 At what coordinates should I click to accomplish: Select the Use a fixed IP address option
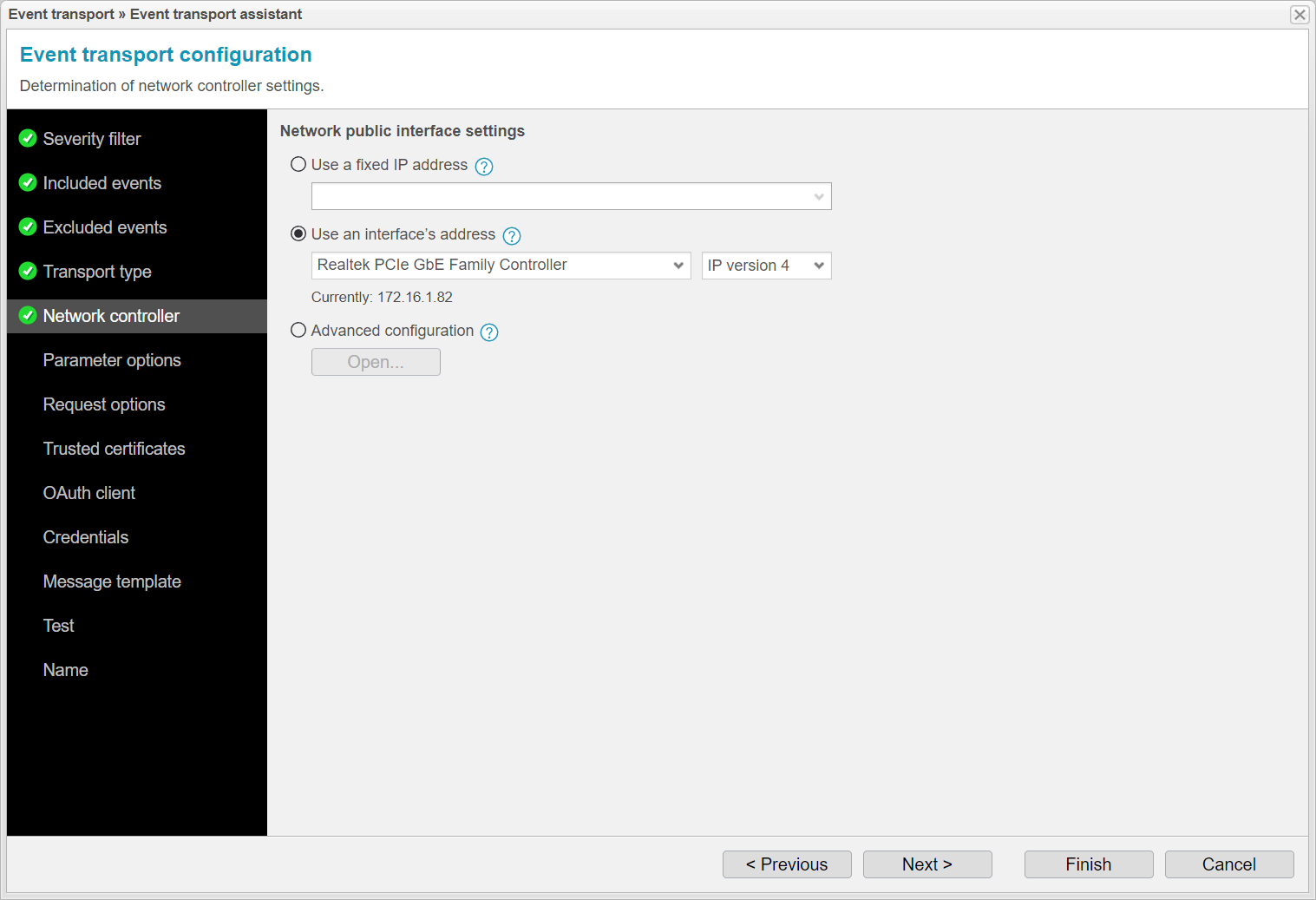298,164
